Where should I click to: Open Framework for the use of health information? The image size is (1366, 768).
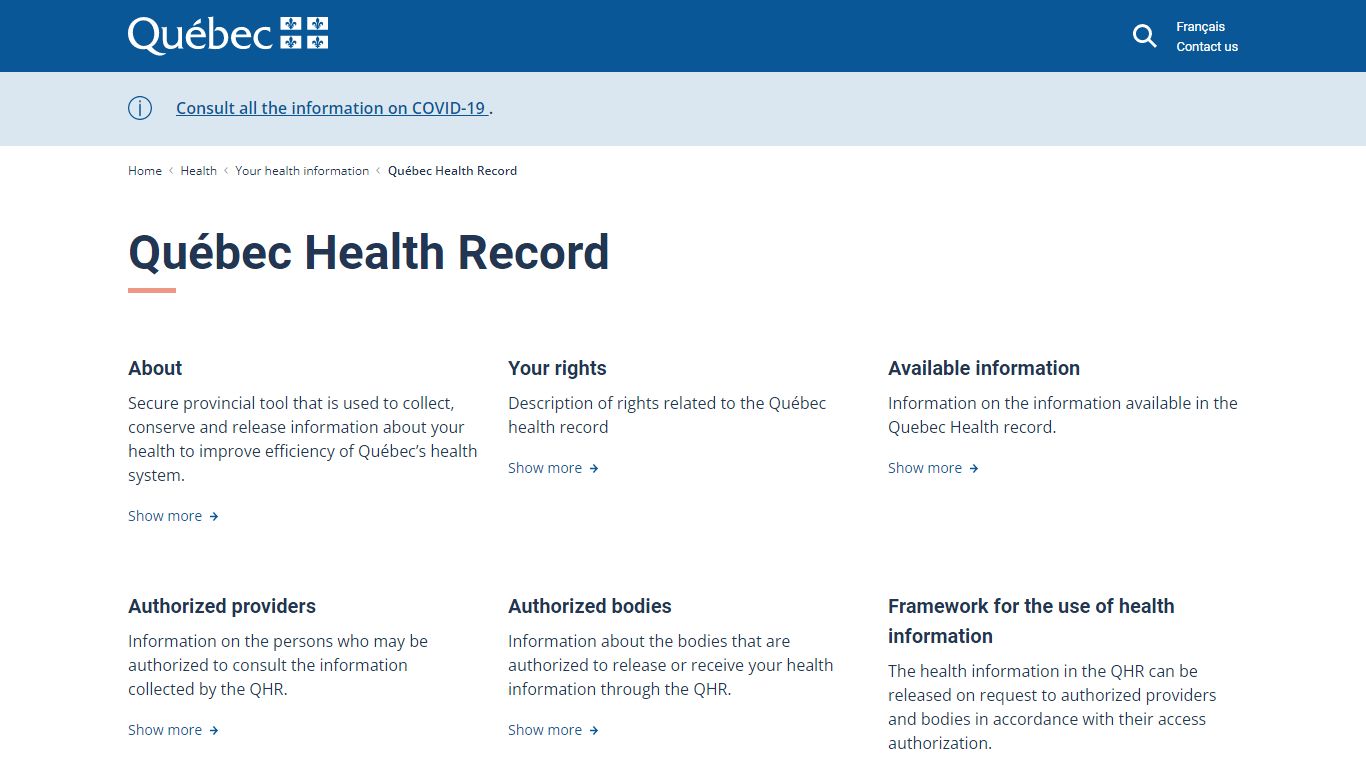click(x=1031, y=621)
